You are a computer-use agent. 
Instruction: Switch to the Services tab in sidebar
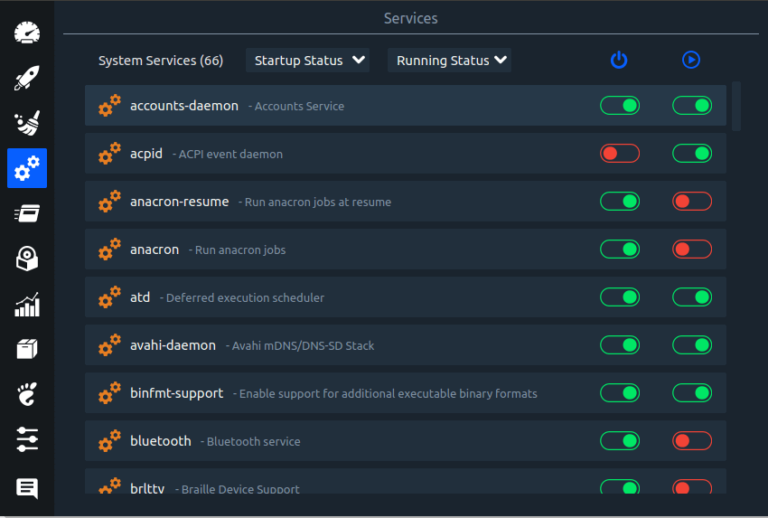point(27,168)
